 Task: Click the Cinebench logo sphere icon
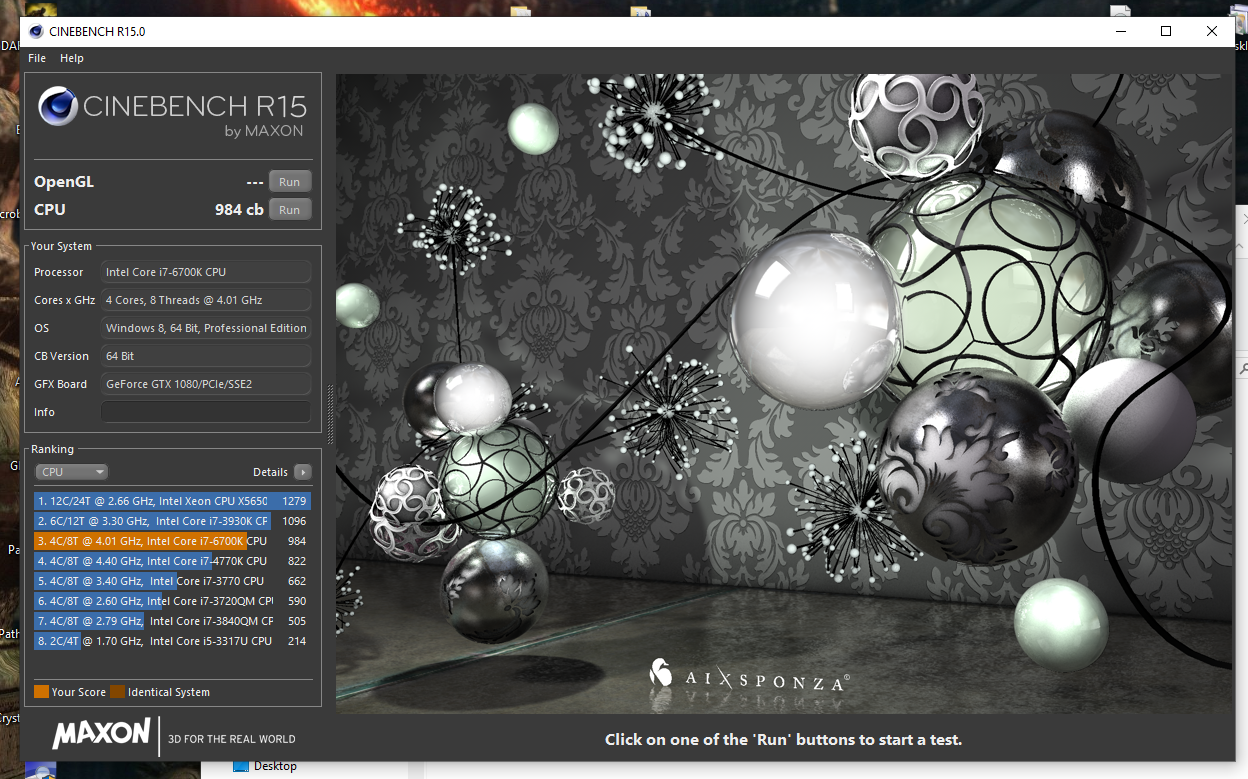(59, 106)
